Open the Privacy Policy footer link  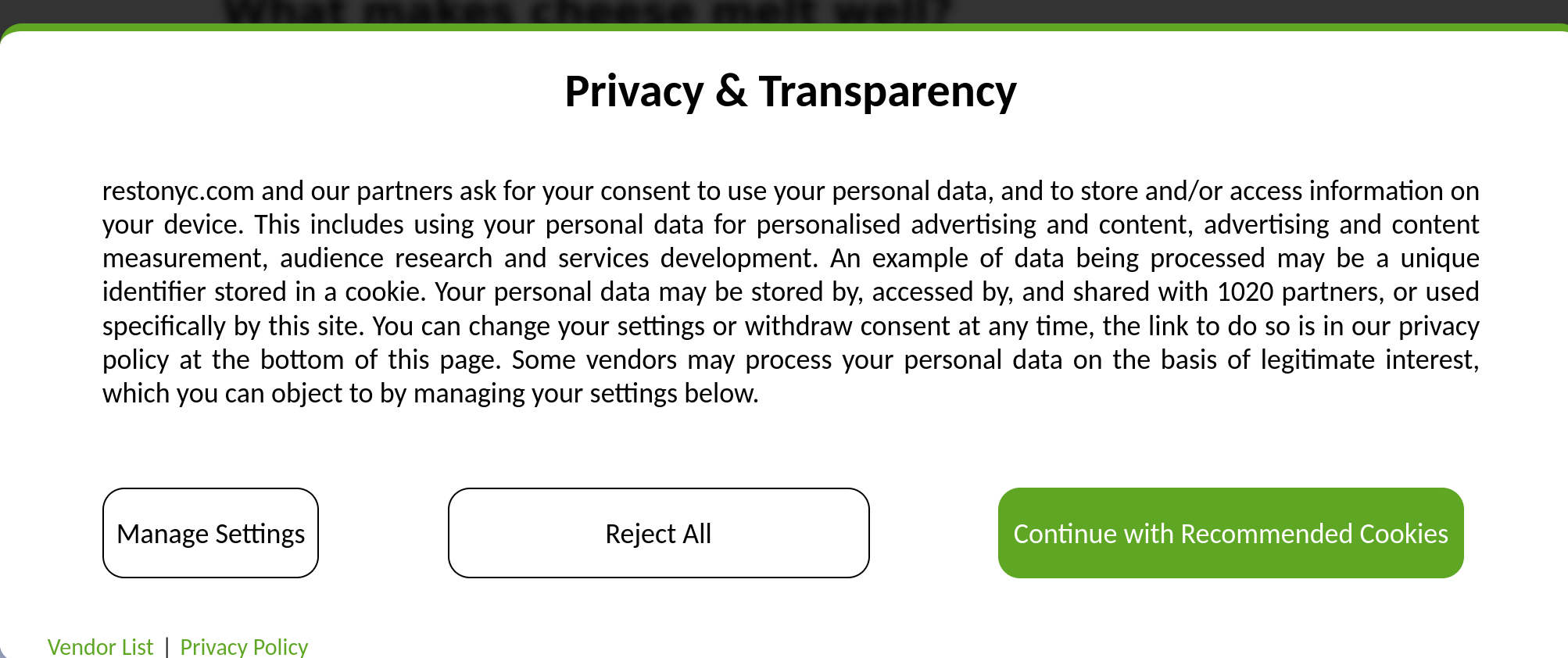pyautogui.click(x=244, y=646)
